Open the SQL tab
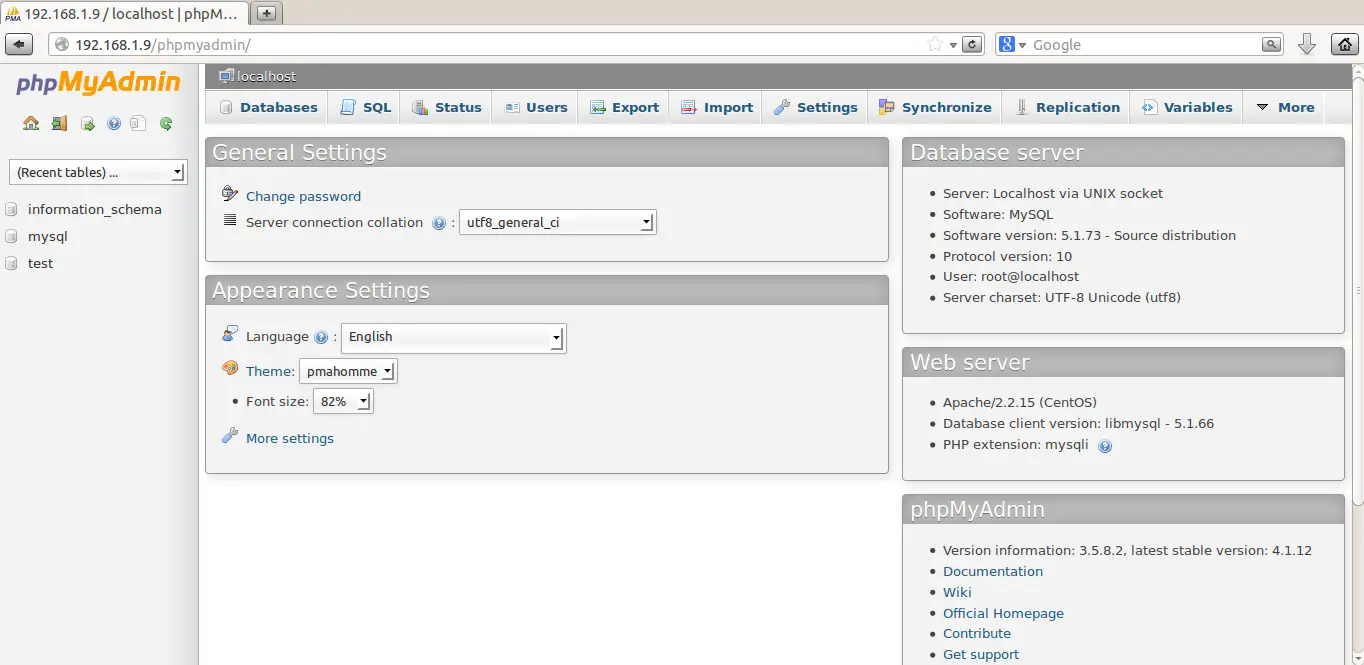This screenshot has height=665, width=1364. point(365,107)
